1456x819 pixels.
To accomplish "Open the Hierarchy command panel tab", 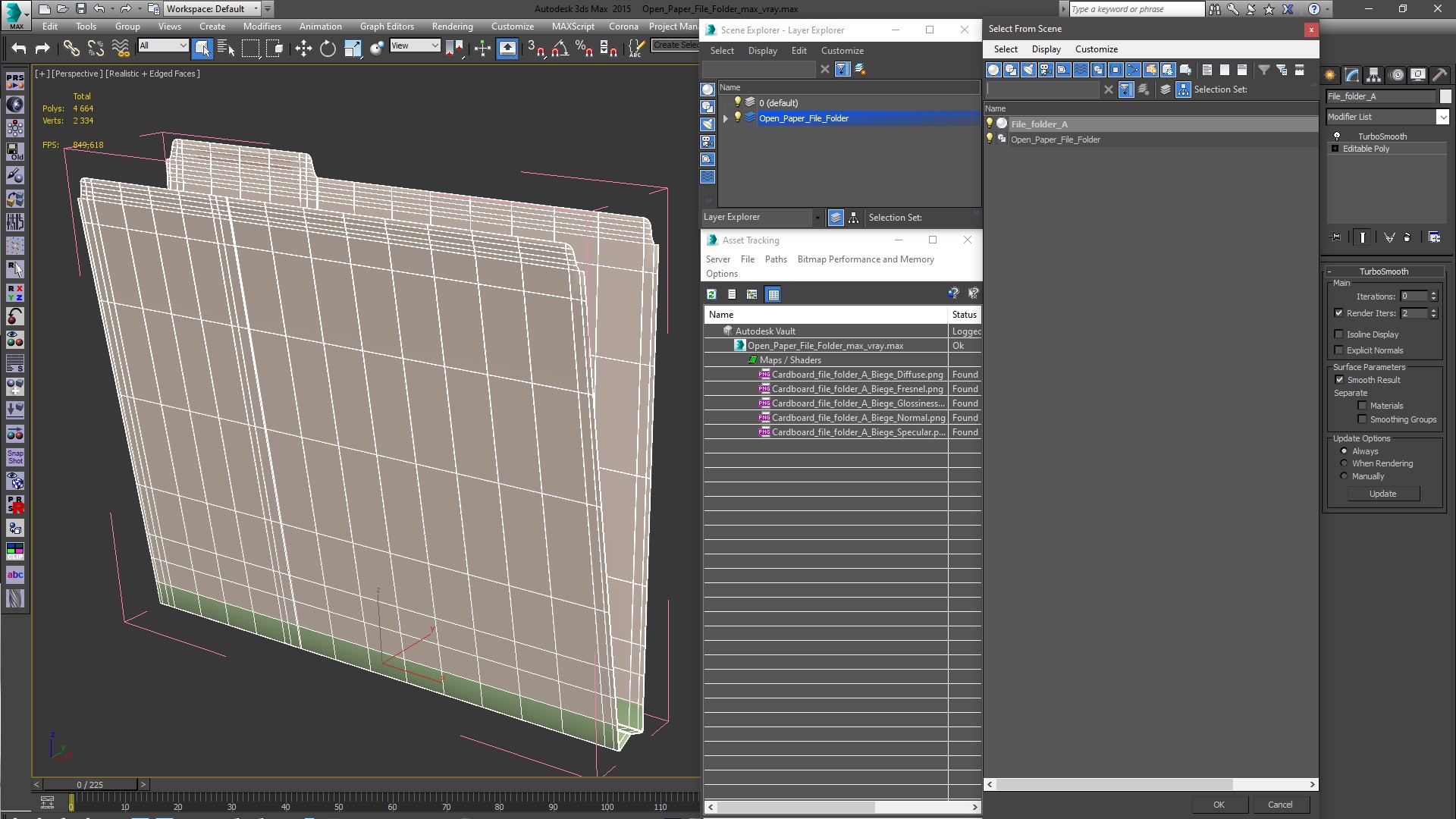I will coord(1373,75).
